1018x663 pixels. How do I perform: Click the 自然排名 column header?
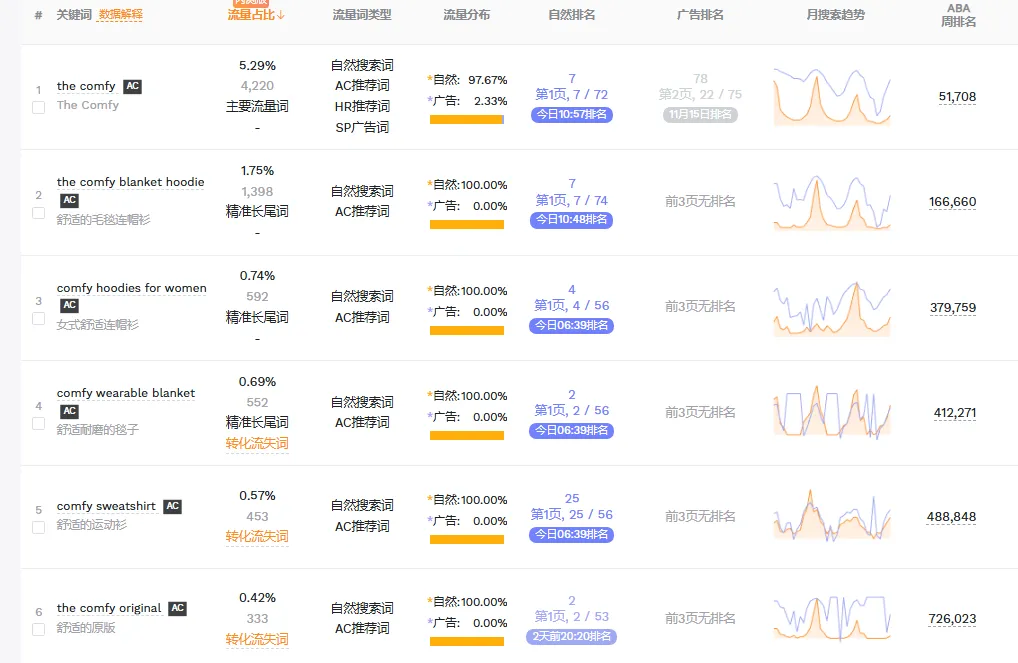click(x=571, y=14)
